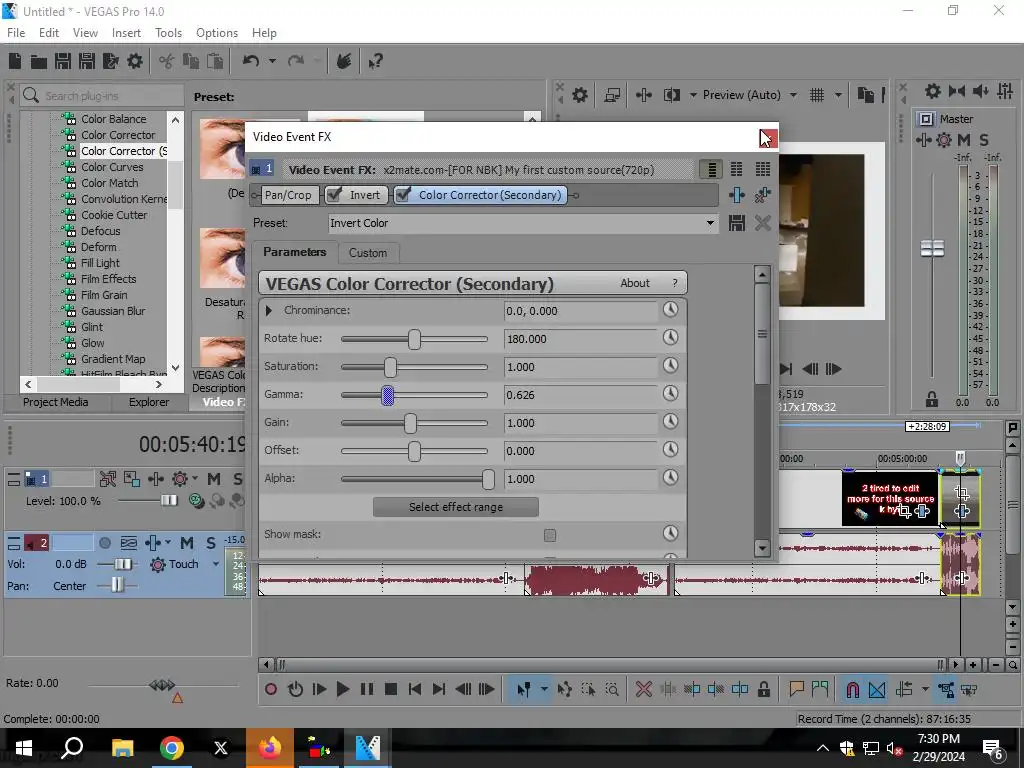Open preview overlays grid icon
The width and height of the screenshot is (1024, 768).
point(817,95)
